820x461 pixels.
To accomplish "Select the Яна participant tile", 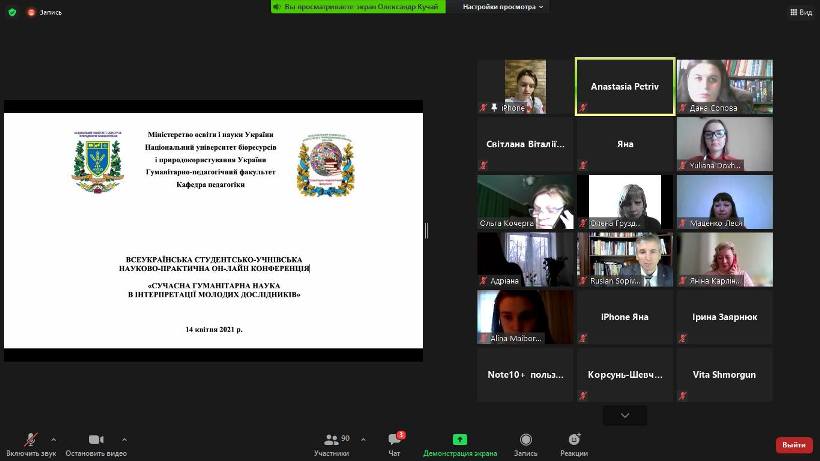I will [625, 144].
